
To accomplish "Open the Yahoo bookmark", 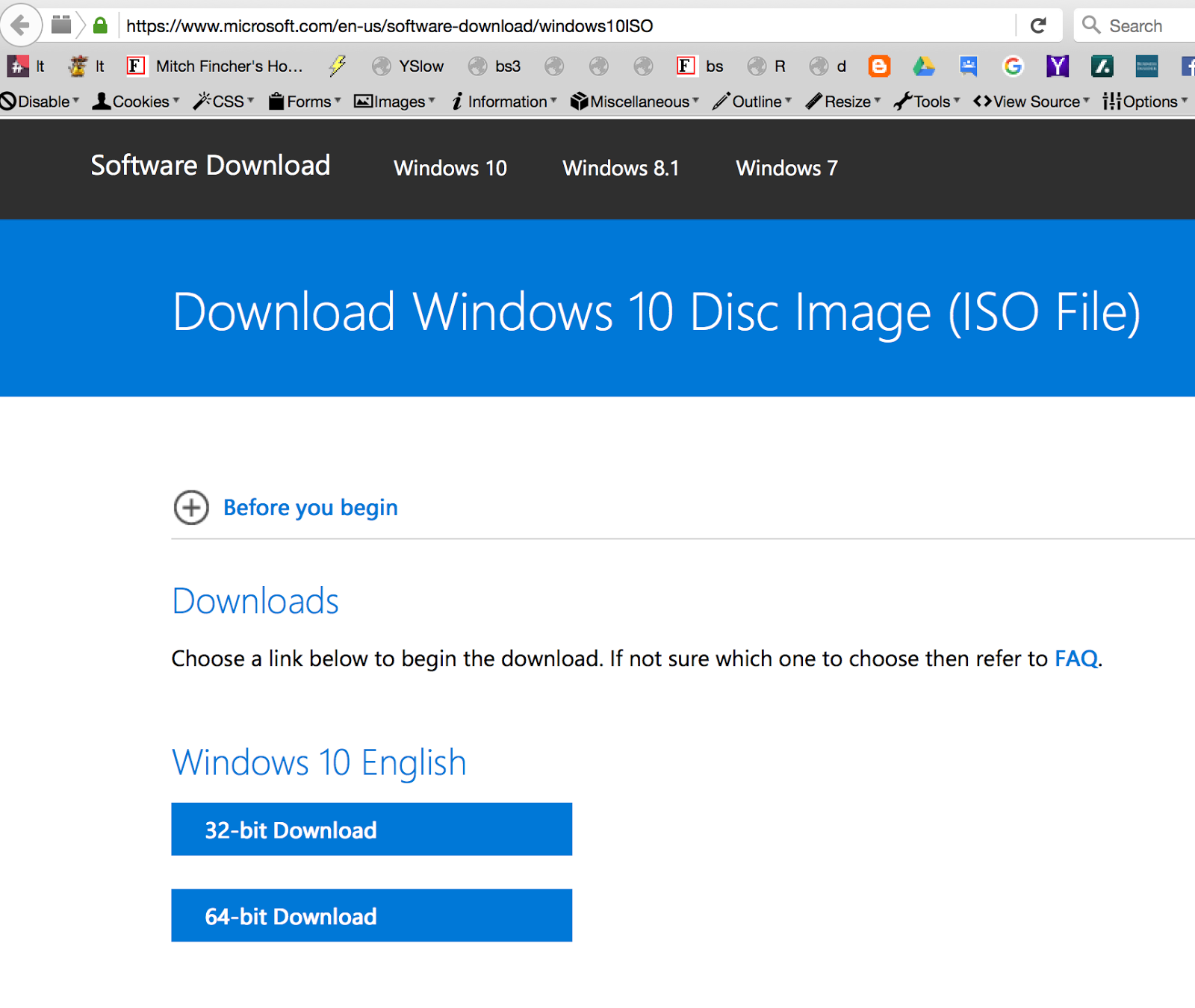I will 1058,66.
